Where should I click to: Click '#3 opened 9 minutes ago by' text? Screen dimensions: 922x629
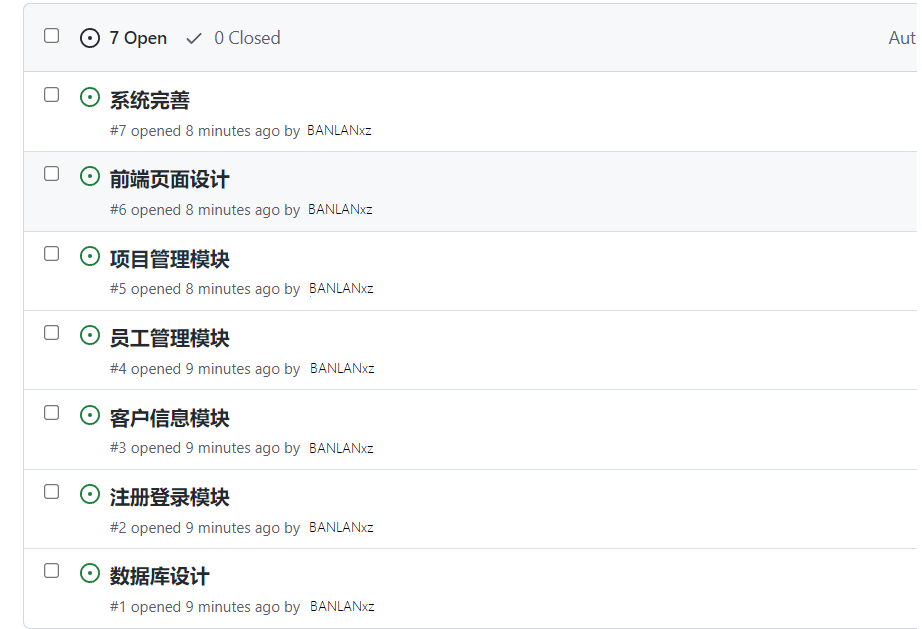coord(205,449)
